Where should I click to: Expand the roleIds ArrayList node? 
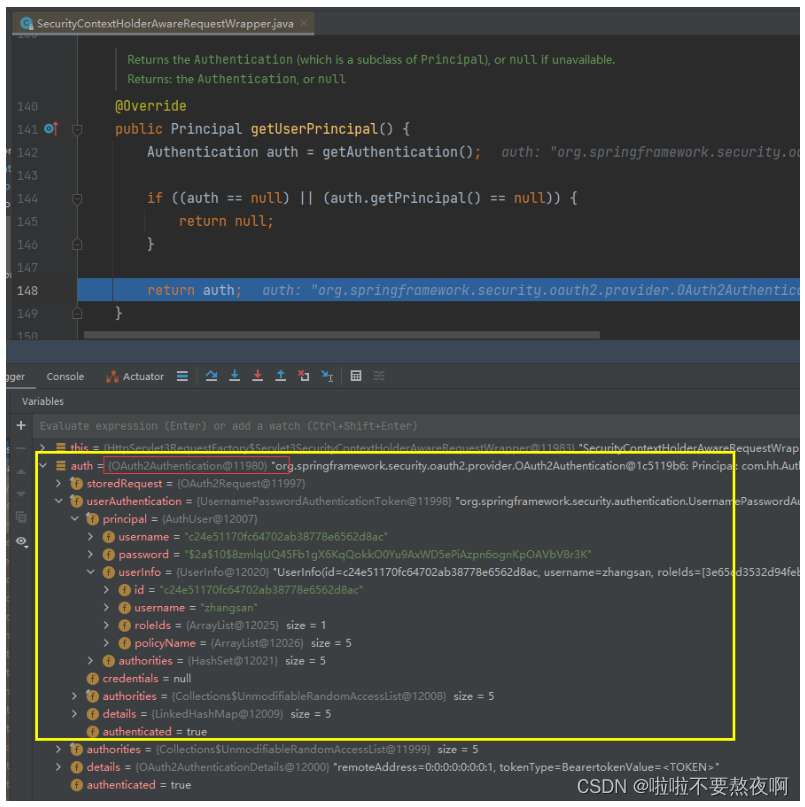[x=107, y=625]
